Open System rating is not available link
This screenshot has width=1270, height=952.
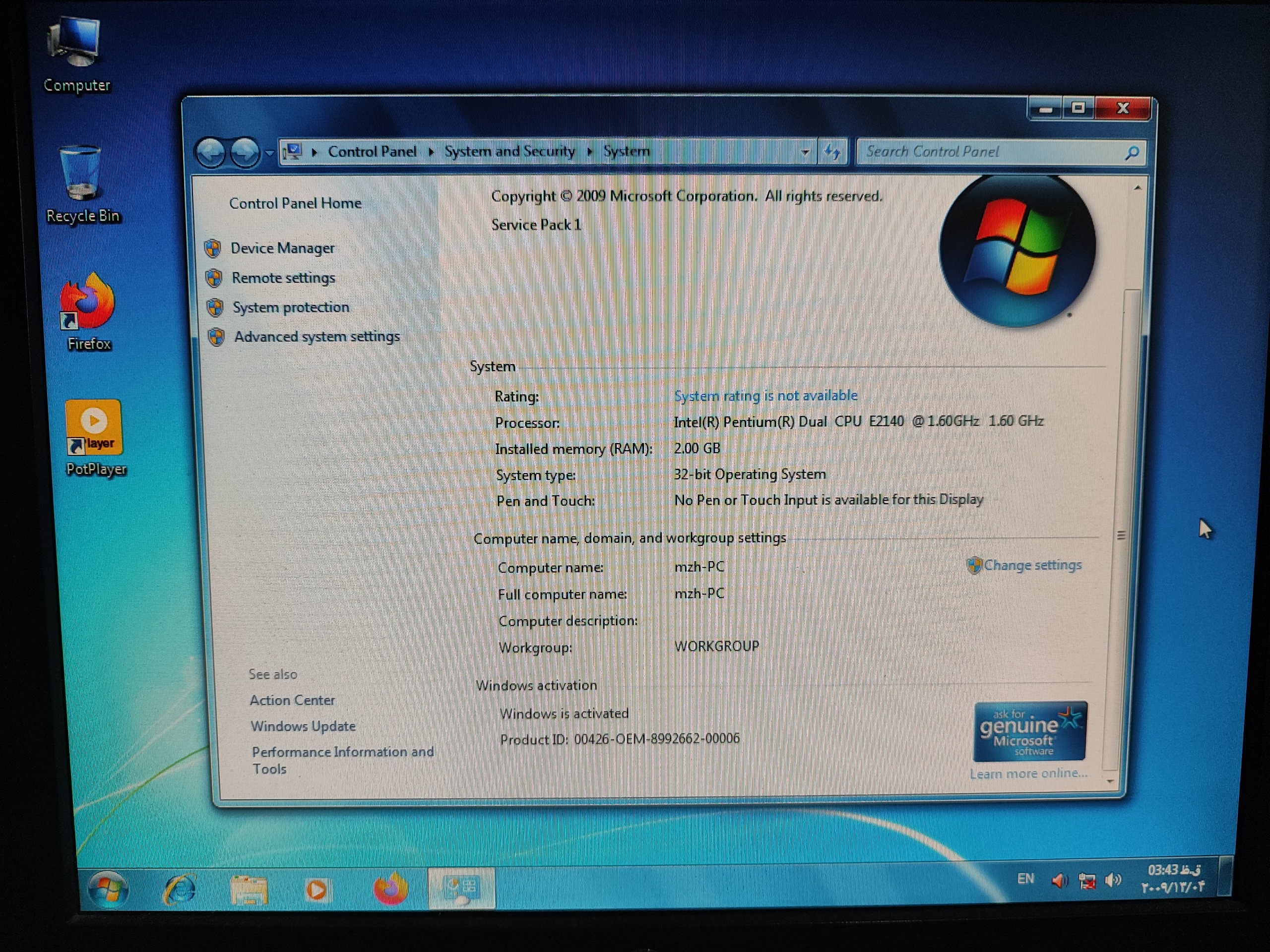[765, 396]
